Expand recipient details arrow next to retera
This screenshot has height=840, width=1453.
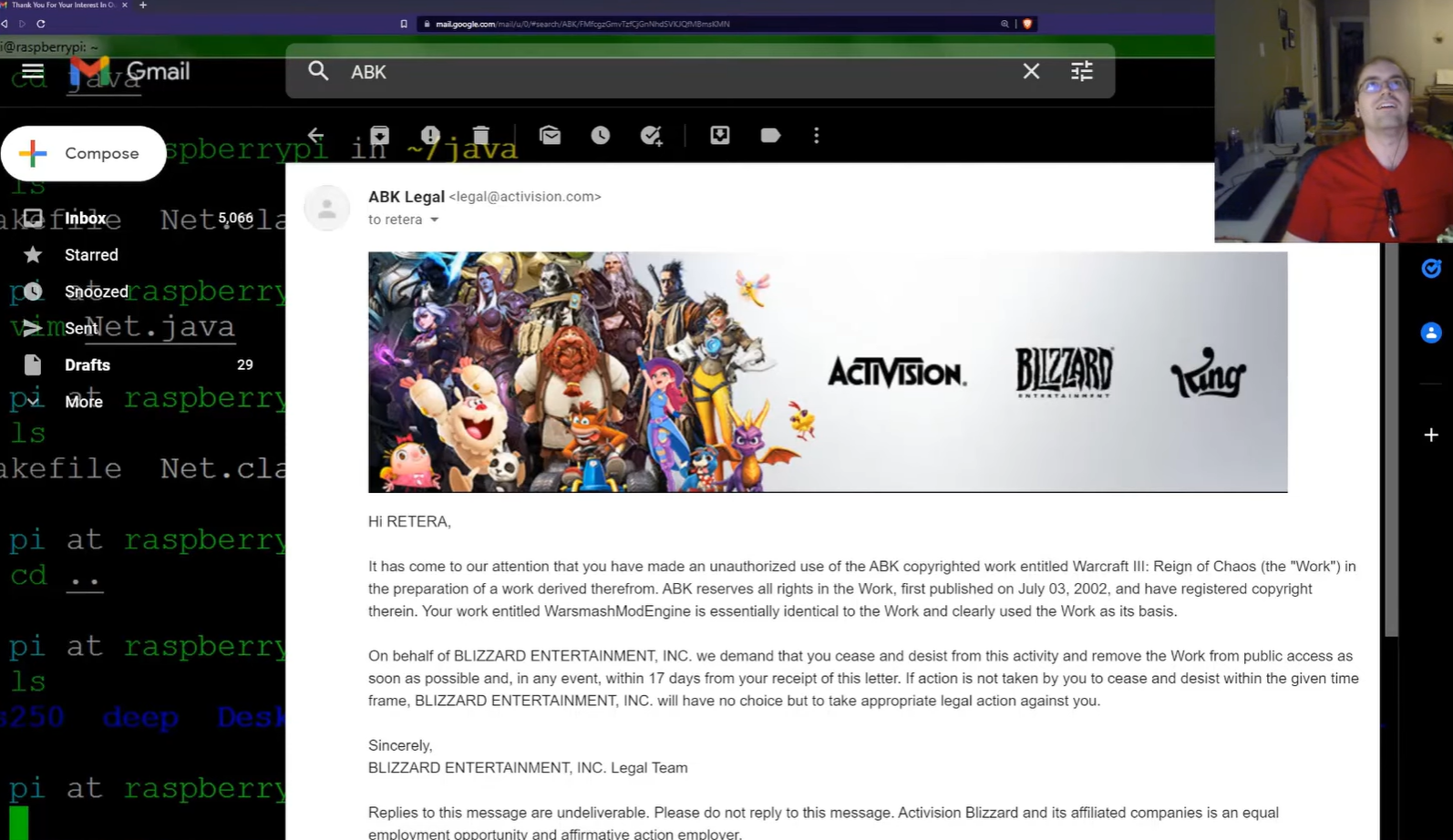(435, 220)
